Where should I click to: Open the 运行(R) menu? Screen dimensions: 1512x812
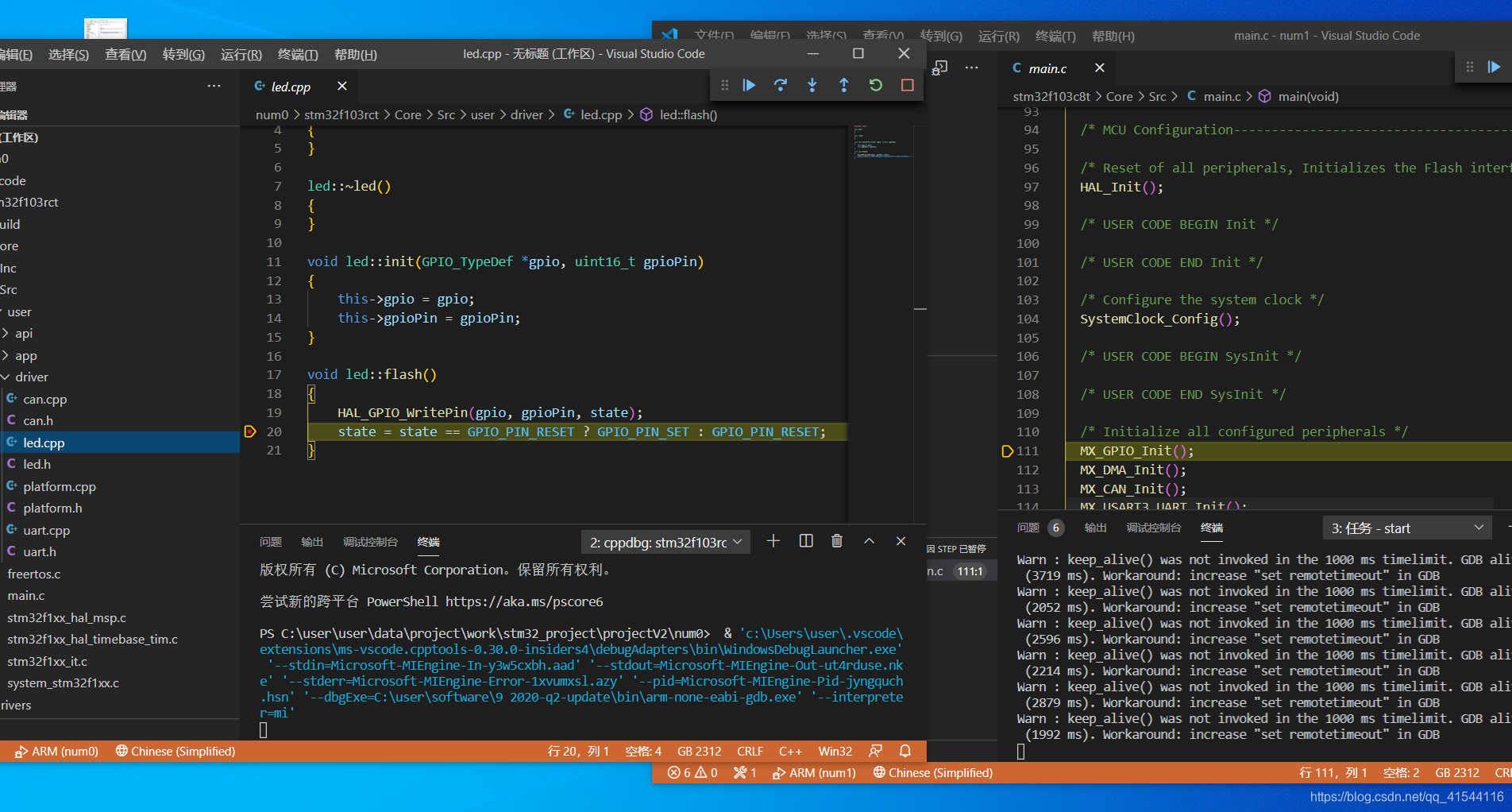coord(241,54)
